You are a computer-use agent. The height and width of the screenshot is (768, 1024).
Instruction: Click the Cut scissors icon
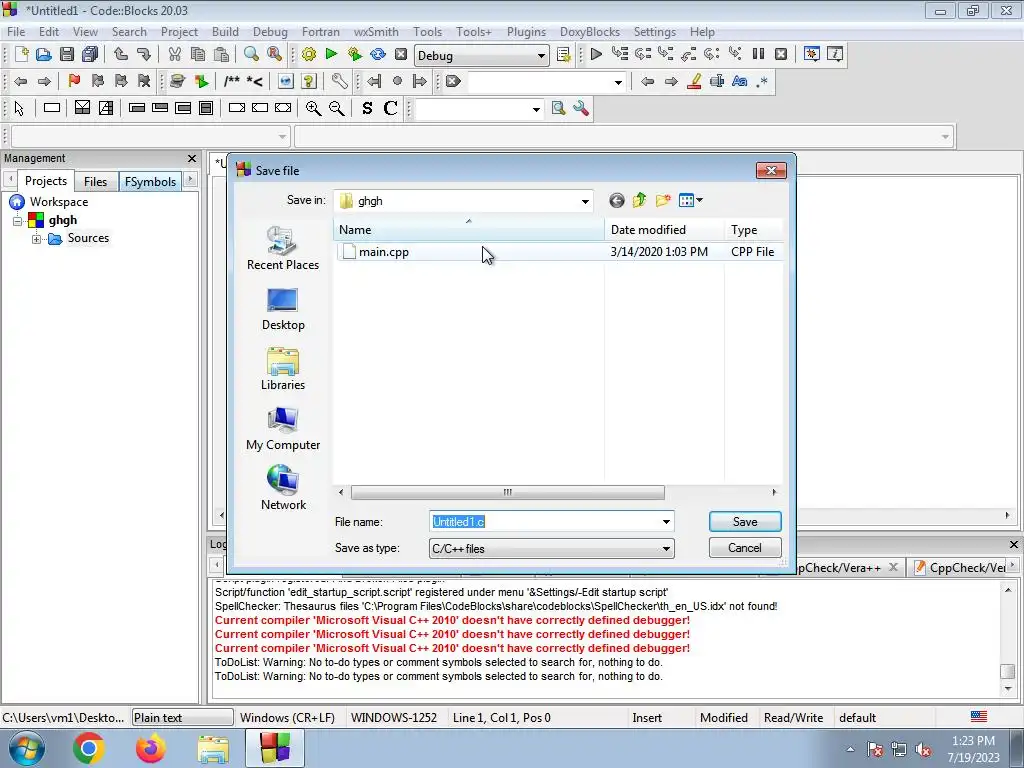[x=174, y=54]
